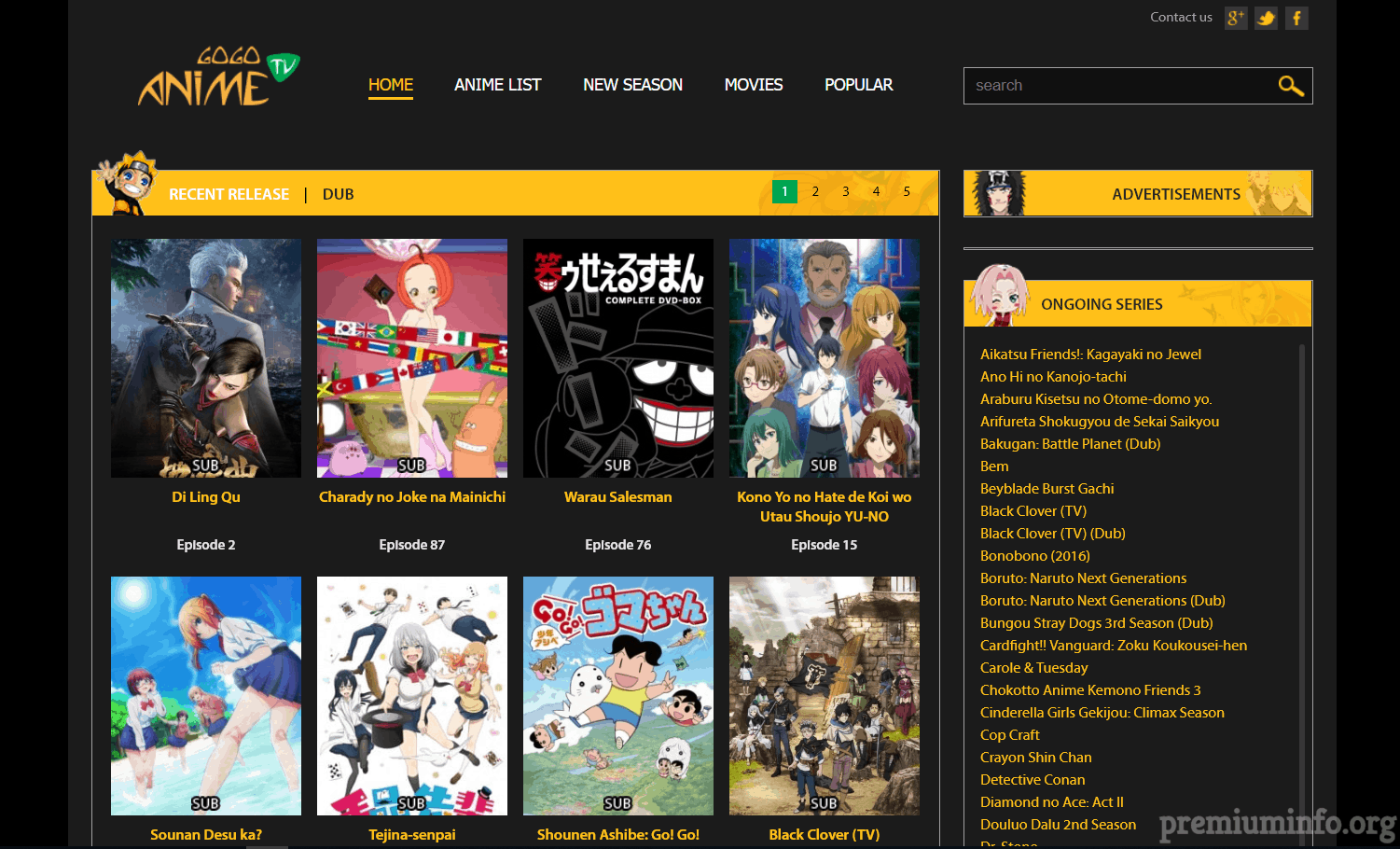Open Beyblade Burst Gachi
Screen dimensions: 1400x849
click(x=1047, y=489)
